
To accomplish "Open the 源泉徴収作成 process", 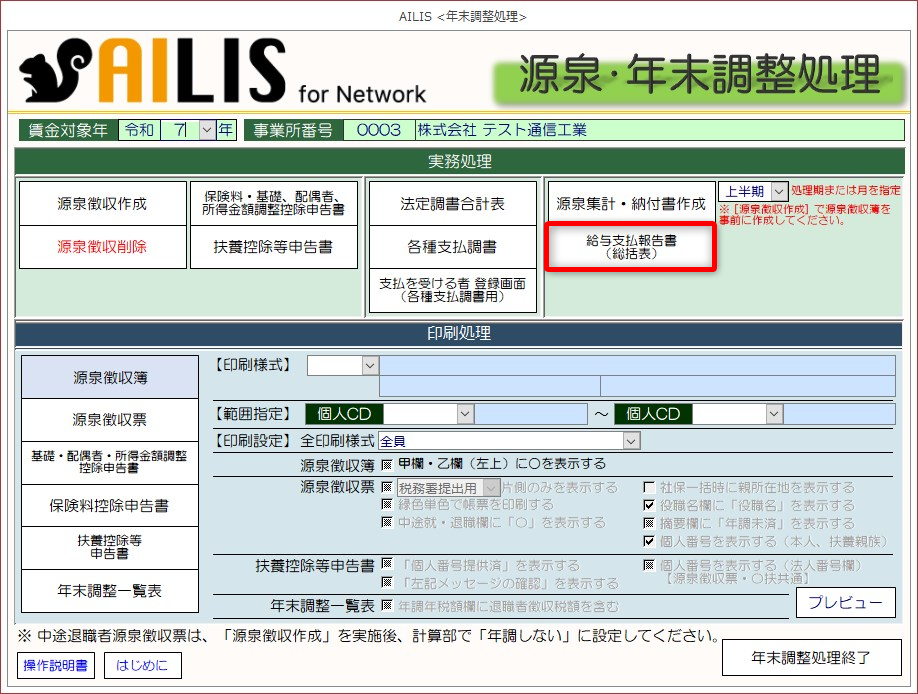I will pyautogui.click(x=102, y=204).
